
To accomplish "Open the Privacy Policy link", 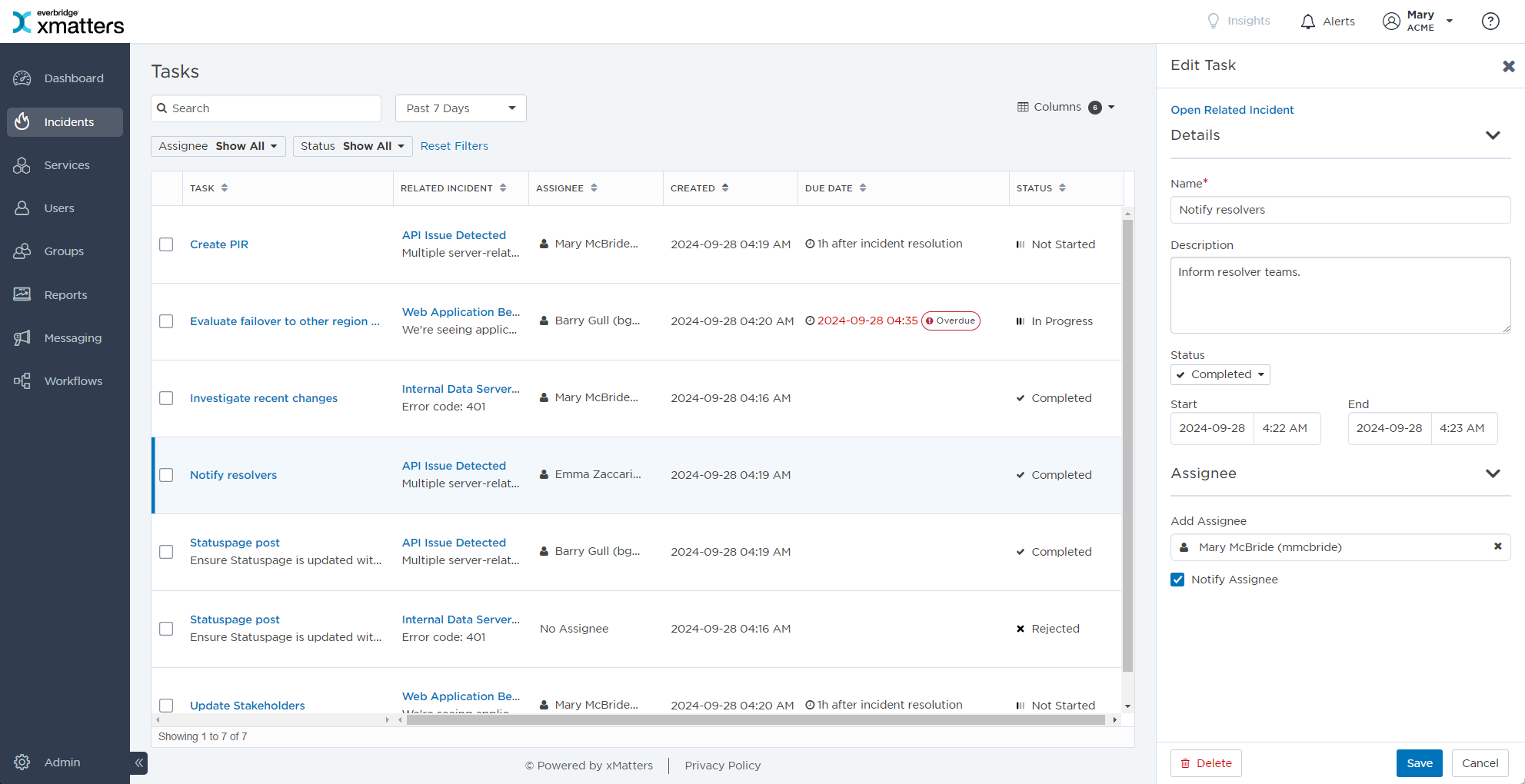I will [x=722, y=766].
